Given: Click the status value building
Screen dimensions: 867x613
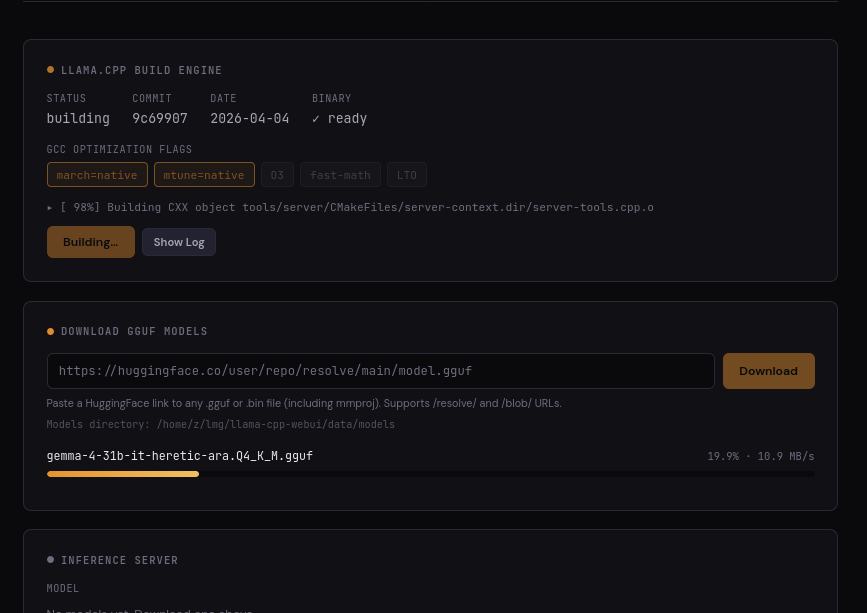Looking at the screenshot, I should point(78,118).
